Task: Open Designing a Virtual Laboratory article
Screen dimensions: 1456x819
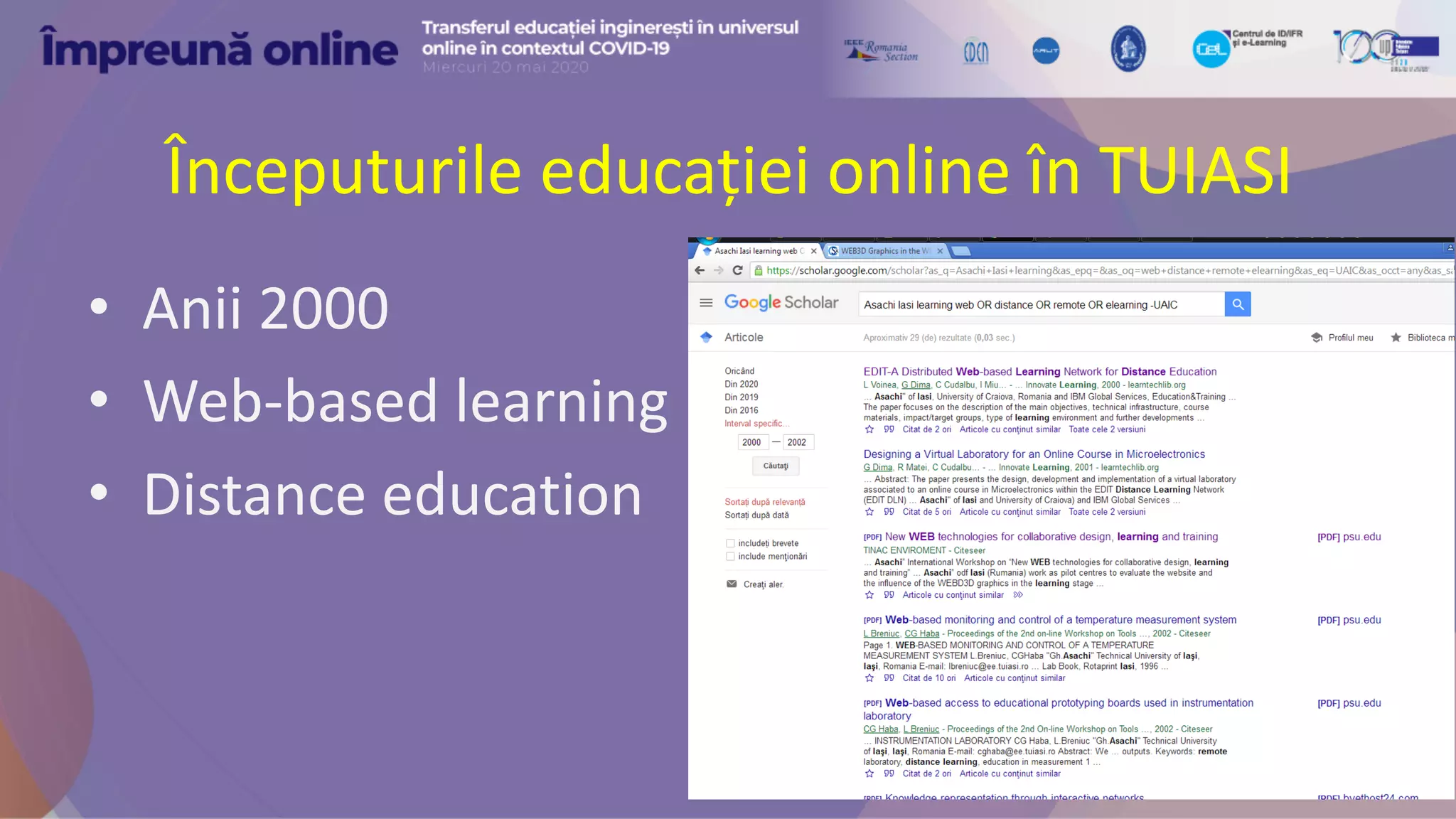Action: click(1034, 454)
